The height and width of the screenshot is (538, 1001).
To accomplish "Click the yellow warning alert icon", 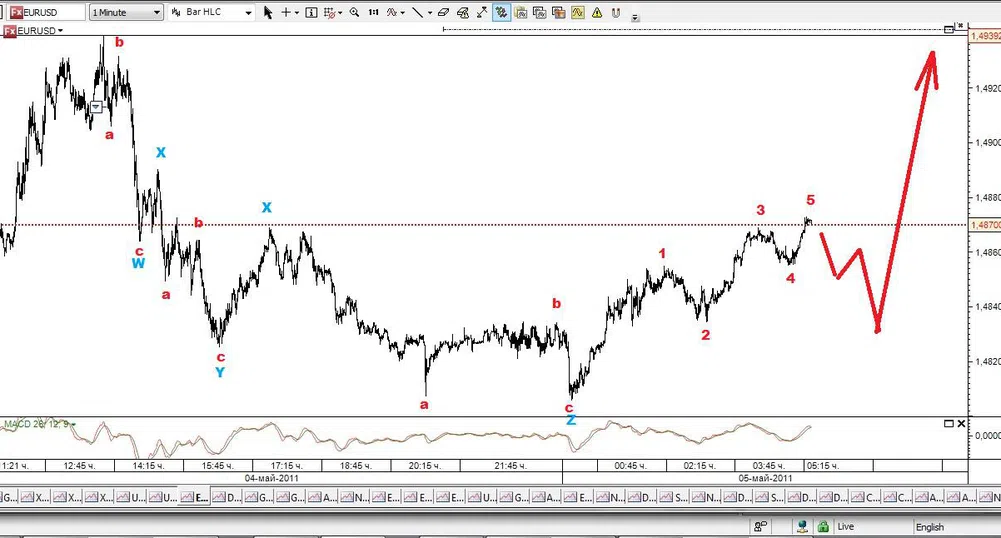I will pos(596,13).
